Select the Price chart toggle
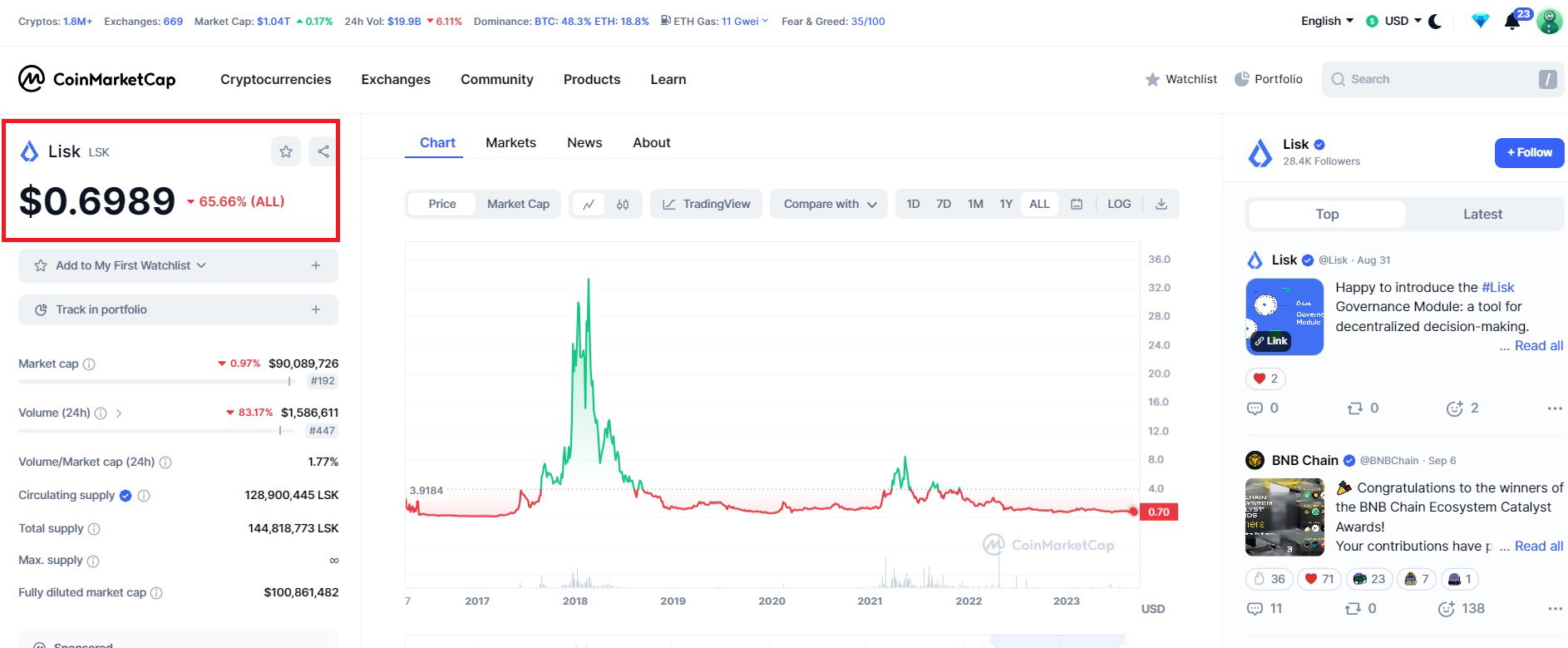This screenshot has width=1568, height=648. click(x=442, y=204)
